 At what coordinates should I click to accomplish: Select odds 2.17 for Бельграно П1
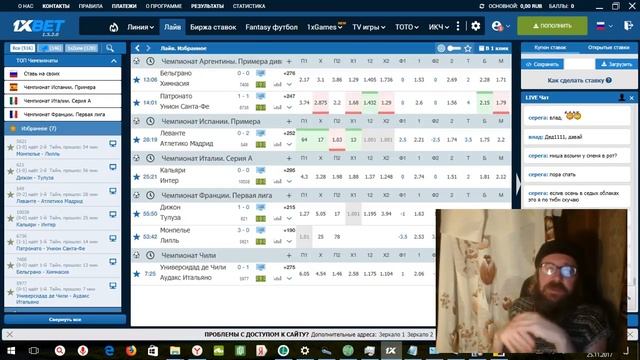(x=304, y=80)
